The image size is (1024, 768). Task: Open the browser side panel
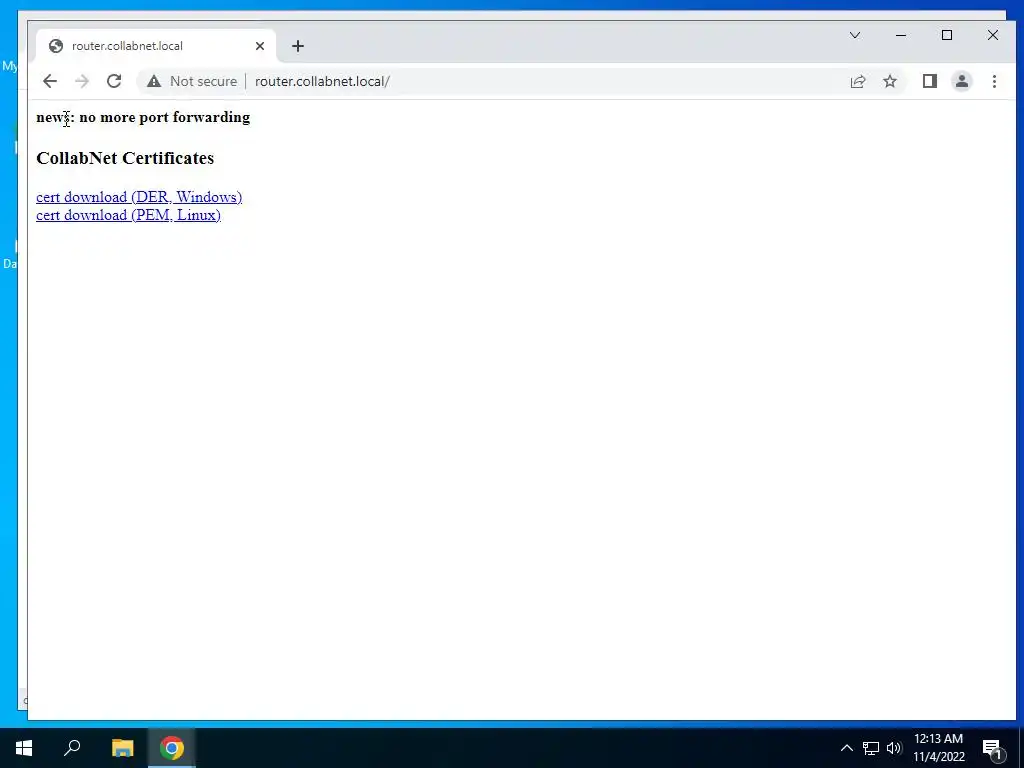point(930,81)
